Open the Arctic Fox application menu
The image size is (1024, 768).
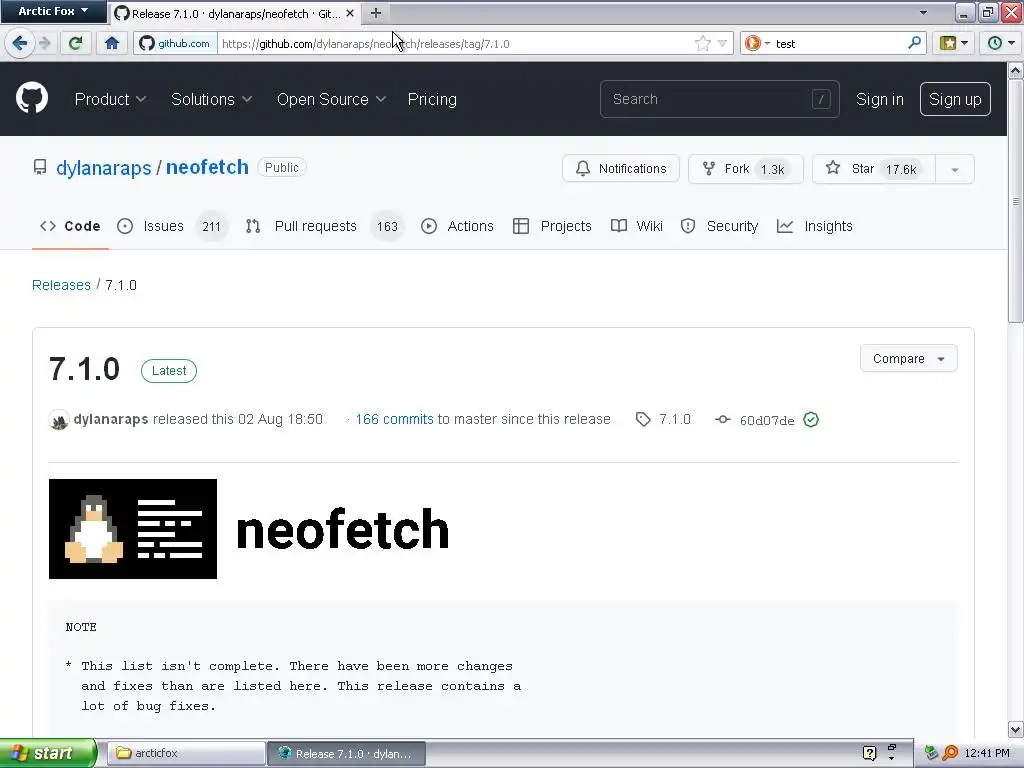[x=53, y=11]
